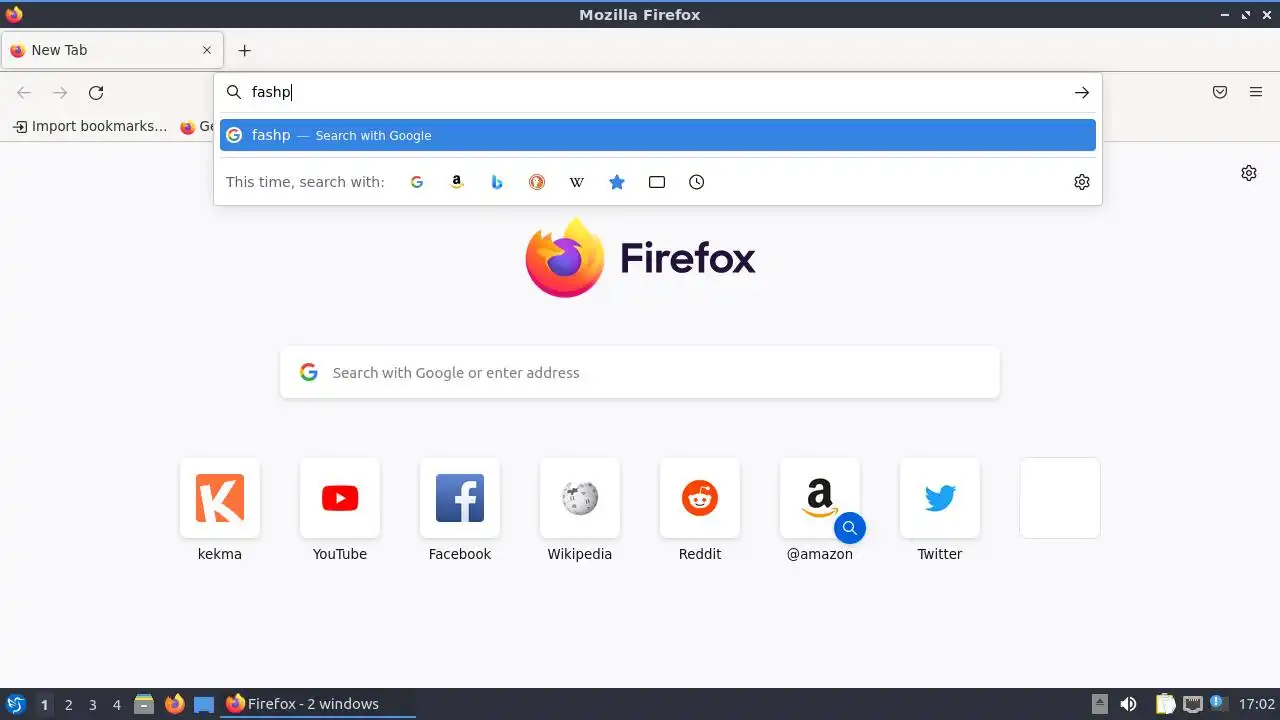This screenshot has width=1280, height=720.
Task: Focus the 'Search with Google or enter address' box
Action: pos(640,372)
